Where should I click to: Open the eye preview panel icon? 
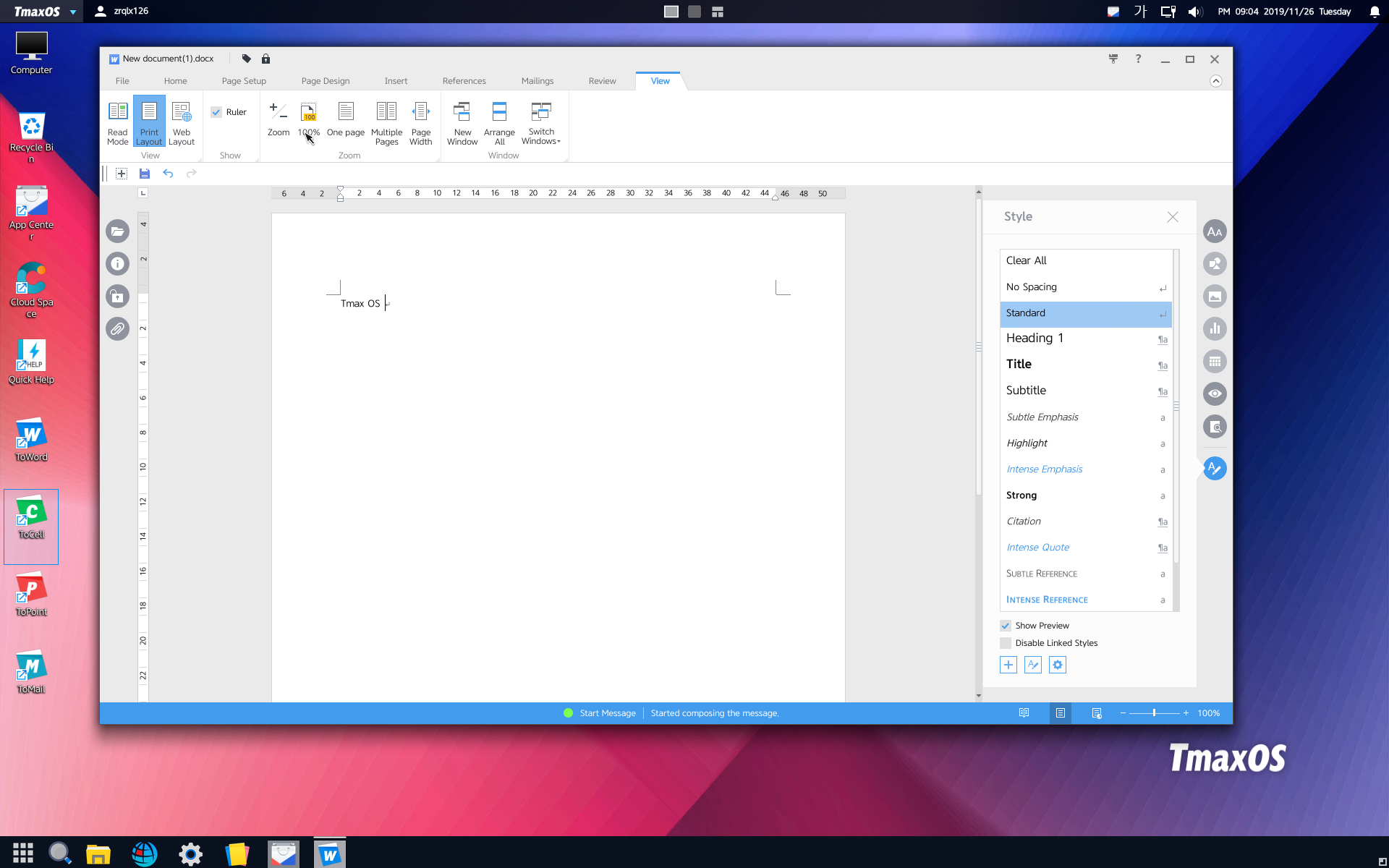1215,394
